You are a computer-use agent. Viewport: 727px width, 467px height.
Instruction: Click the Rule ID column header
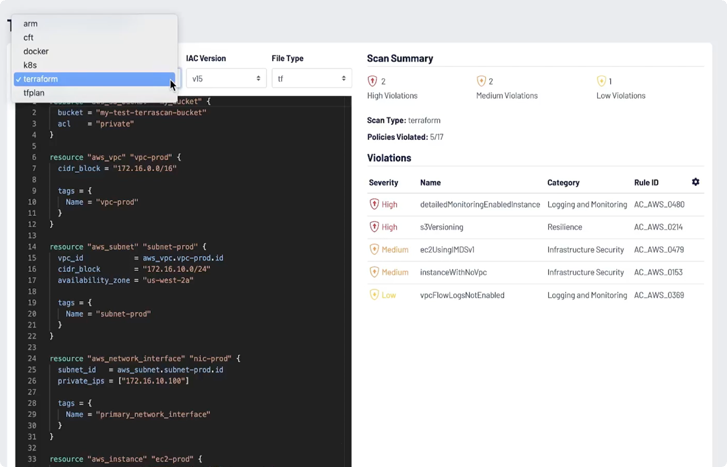coord(646,183)
